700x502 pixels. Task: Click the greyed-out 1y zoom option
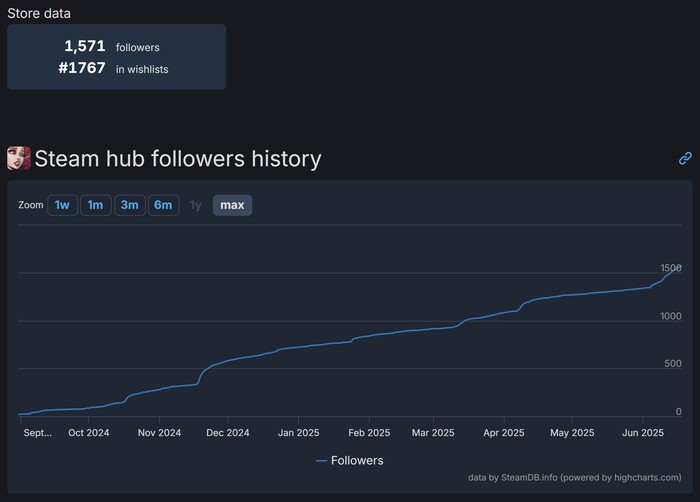196,205
